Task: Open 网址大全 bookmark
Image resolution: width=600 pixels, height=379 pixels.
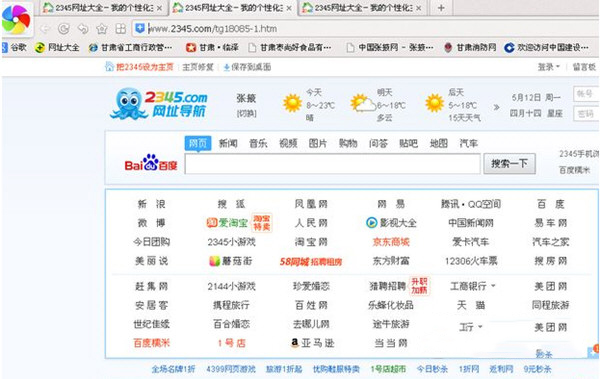Action: tap(57, 47)
